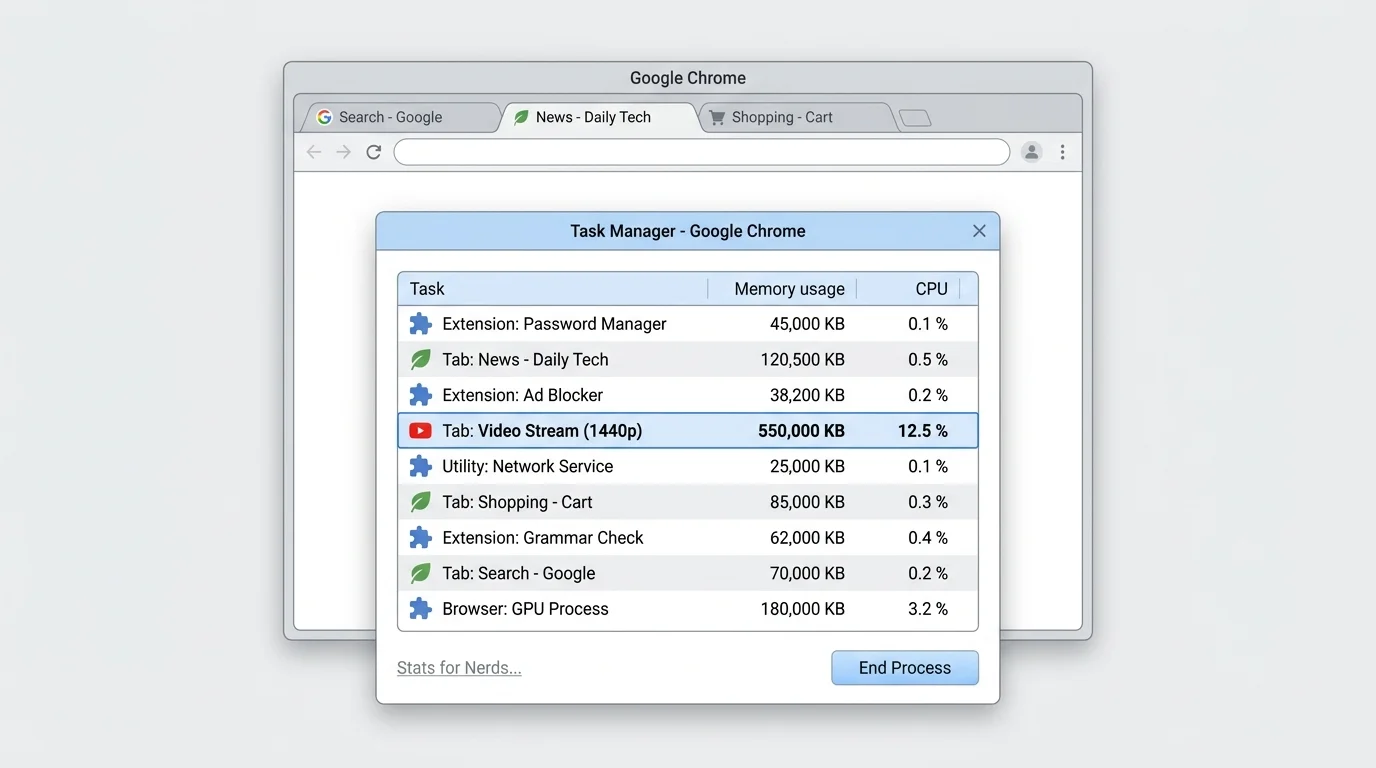Image resolution: width=1376 pixels, height=768 pixels.
Task: Switch to the Search - Google browser tab
Action: coord(400,117)
